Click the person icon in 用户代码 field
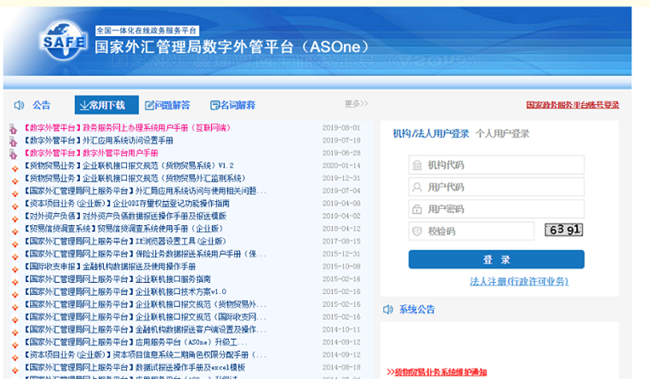This screenshot has height=379, width=650. pos(417,187)
